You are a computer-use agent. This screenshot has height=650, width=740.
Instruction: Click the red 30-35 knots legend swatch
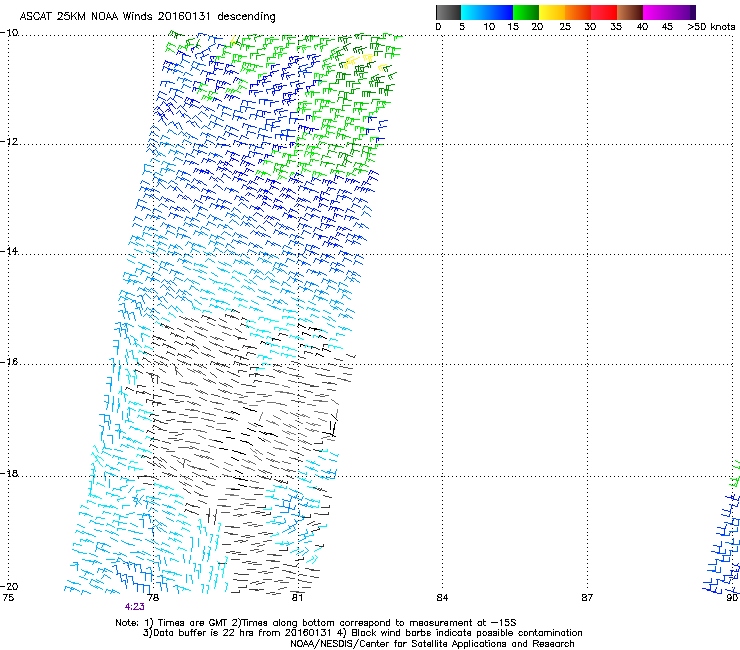click(x=604, y=12)
